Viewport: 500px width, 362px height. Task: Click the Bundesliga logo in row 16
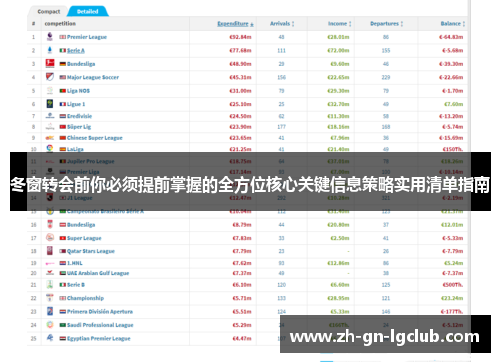pos(50,225)
